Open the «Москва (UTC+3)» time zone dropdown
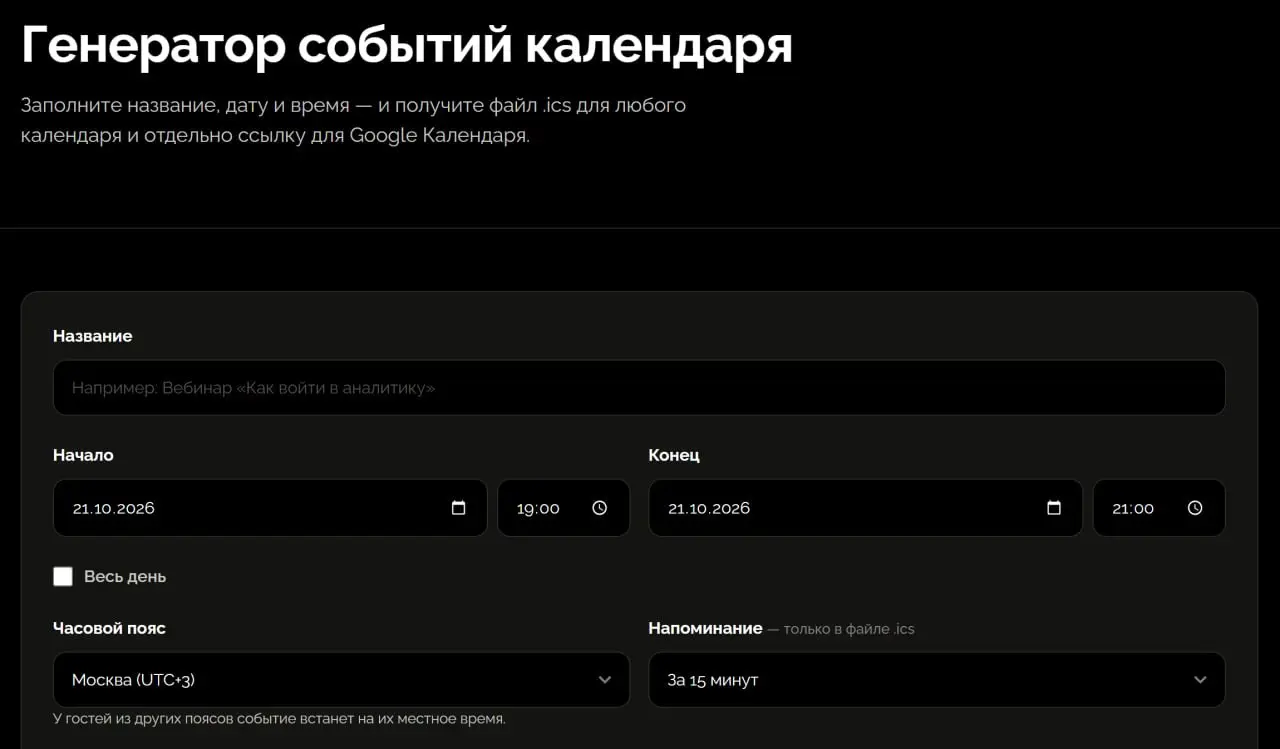Viewport: 1280px width, 749px height. (x=341, y=680)
